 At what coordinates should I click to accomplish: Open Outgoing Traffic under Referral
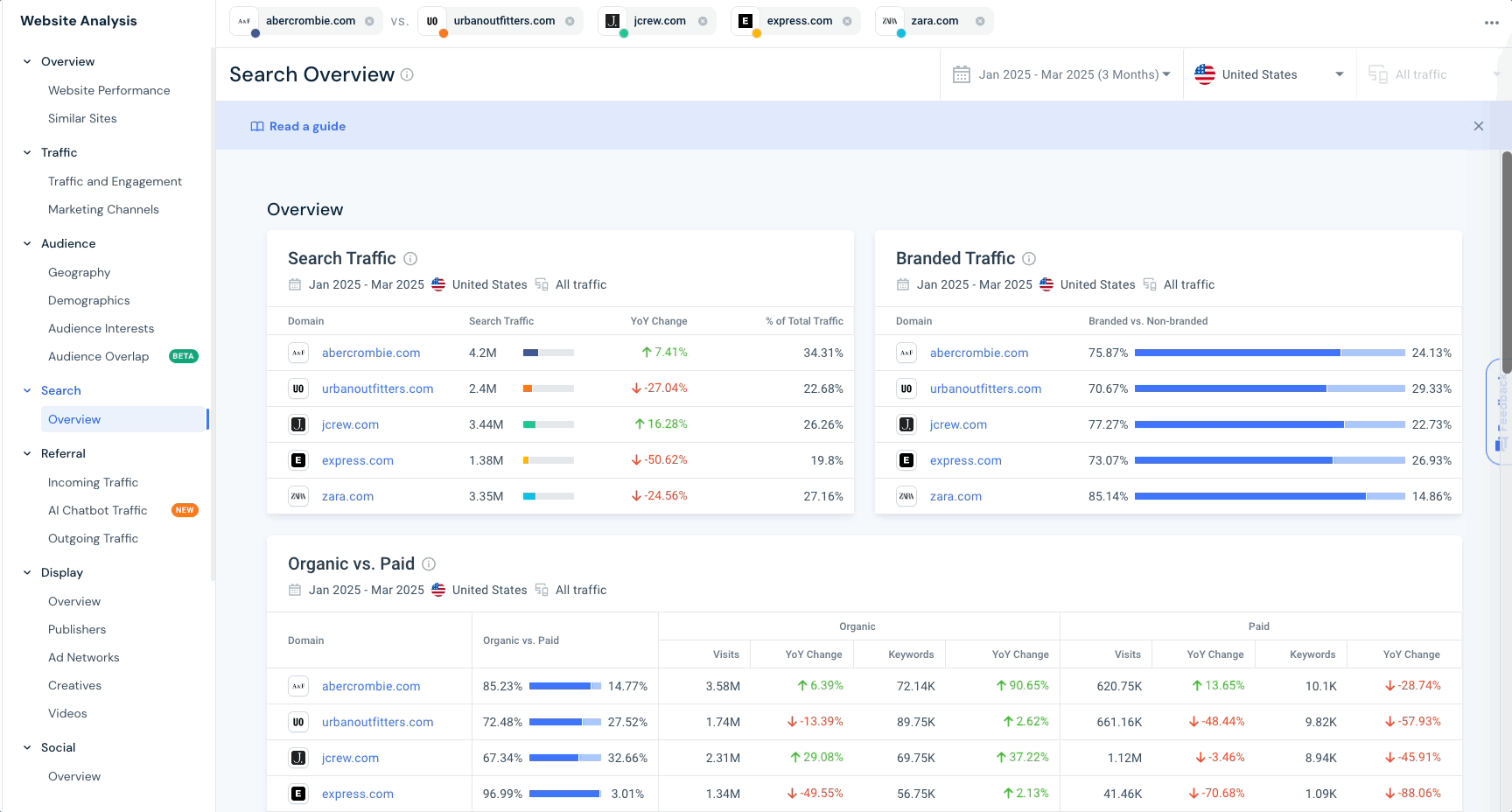pyautogui.click(x=94, y=538)
